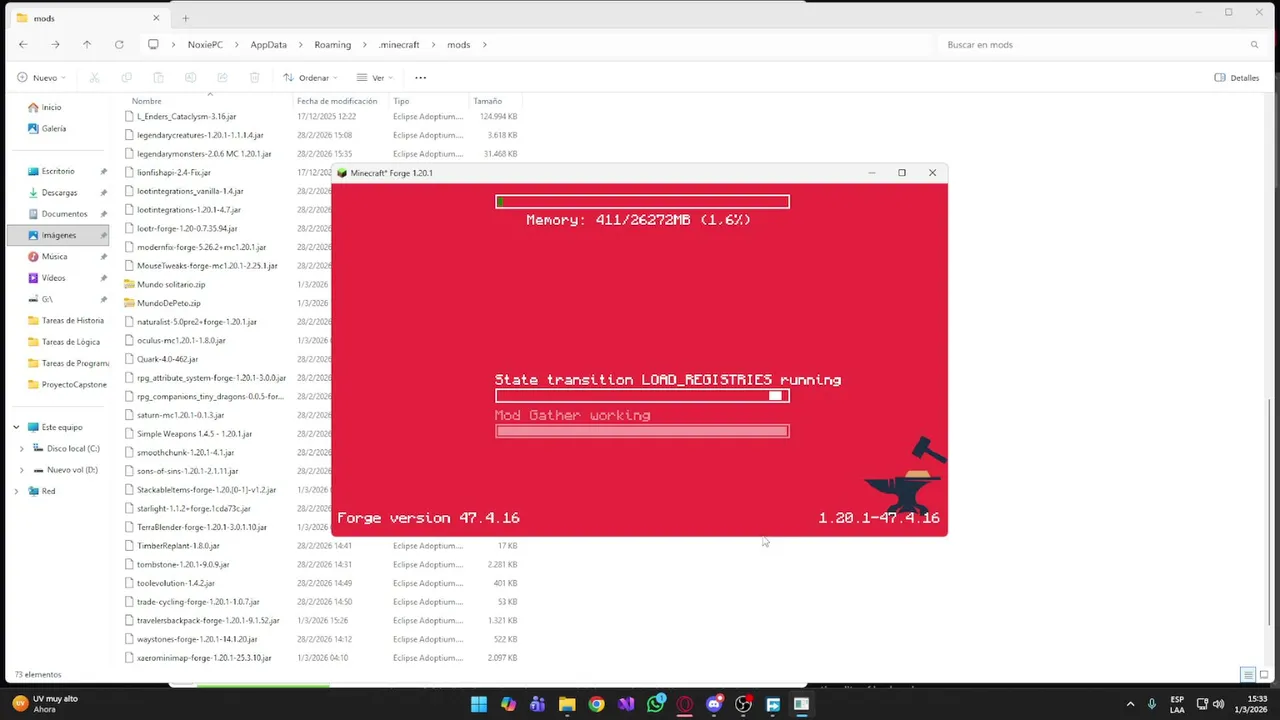Viewport: 1280px width, 720px height.
Task: Expand chevron after mods in breadcrumb
Action: (484, 45)
